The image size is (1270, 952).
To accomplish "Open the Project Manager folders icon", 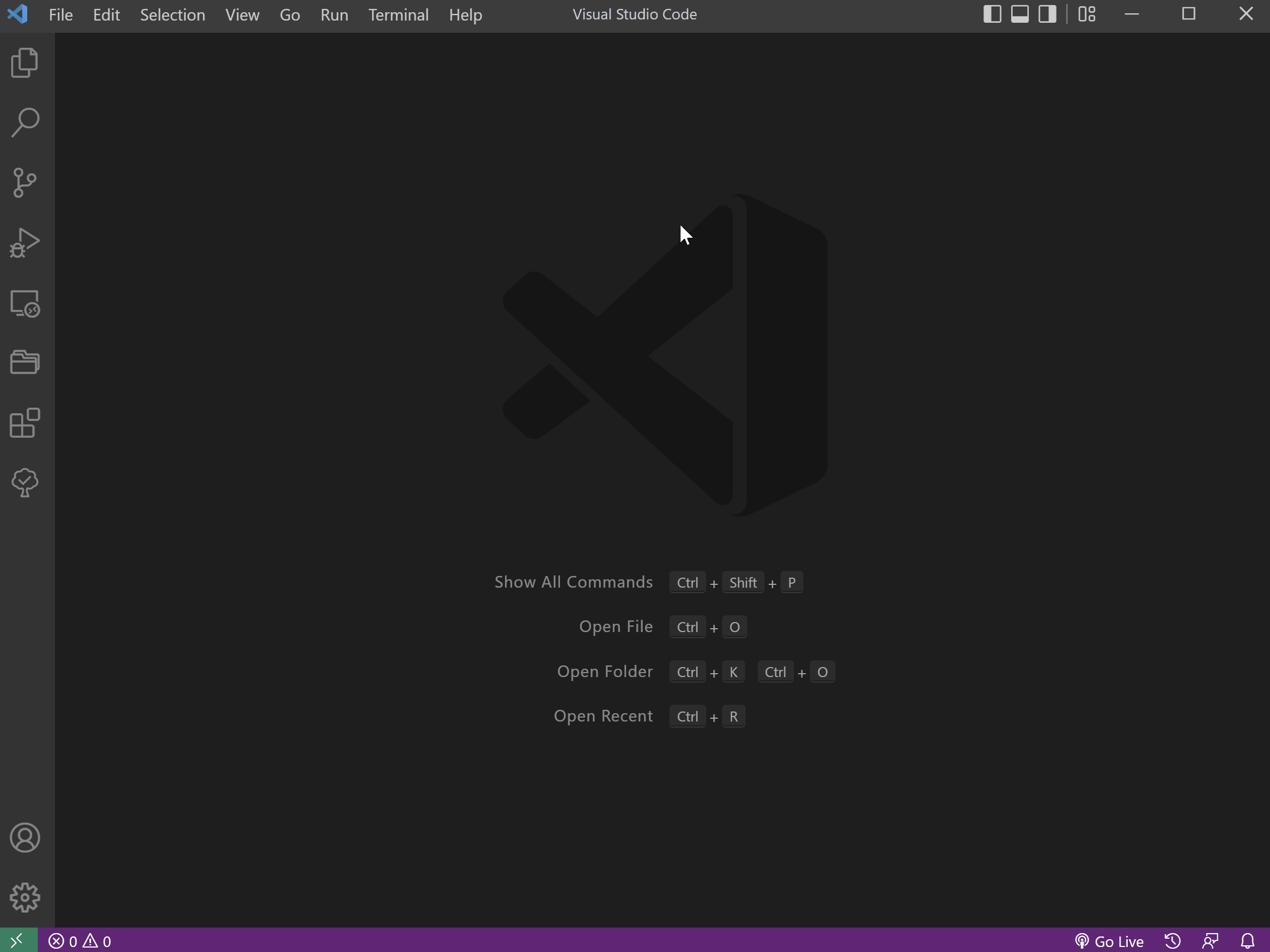I will tap(24, 363).
